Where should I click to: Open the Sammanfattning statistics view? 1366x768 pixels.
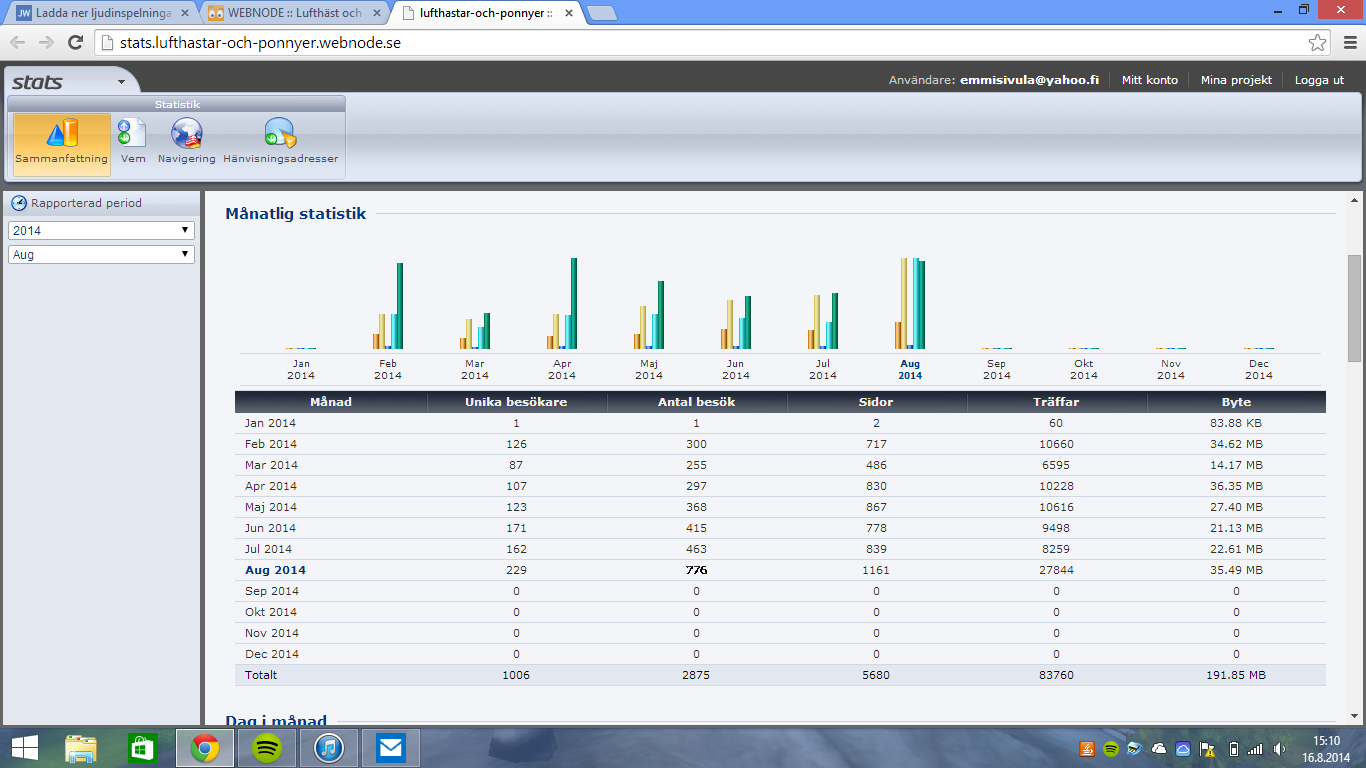point(61,142)
